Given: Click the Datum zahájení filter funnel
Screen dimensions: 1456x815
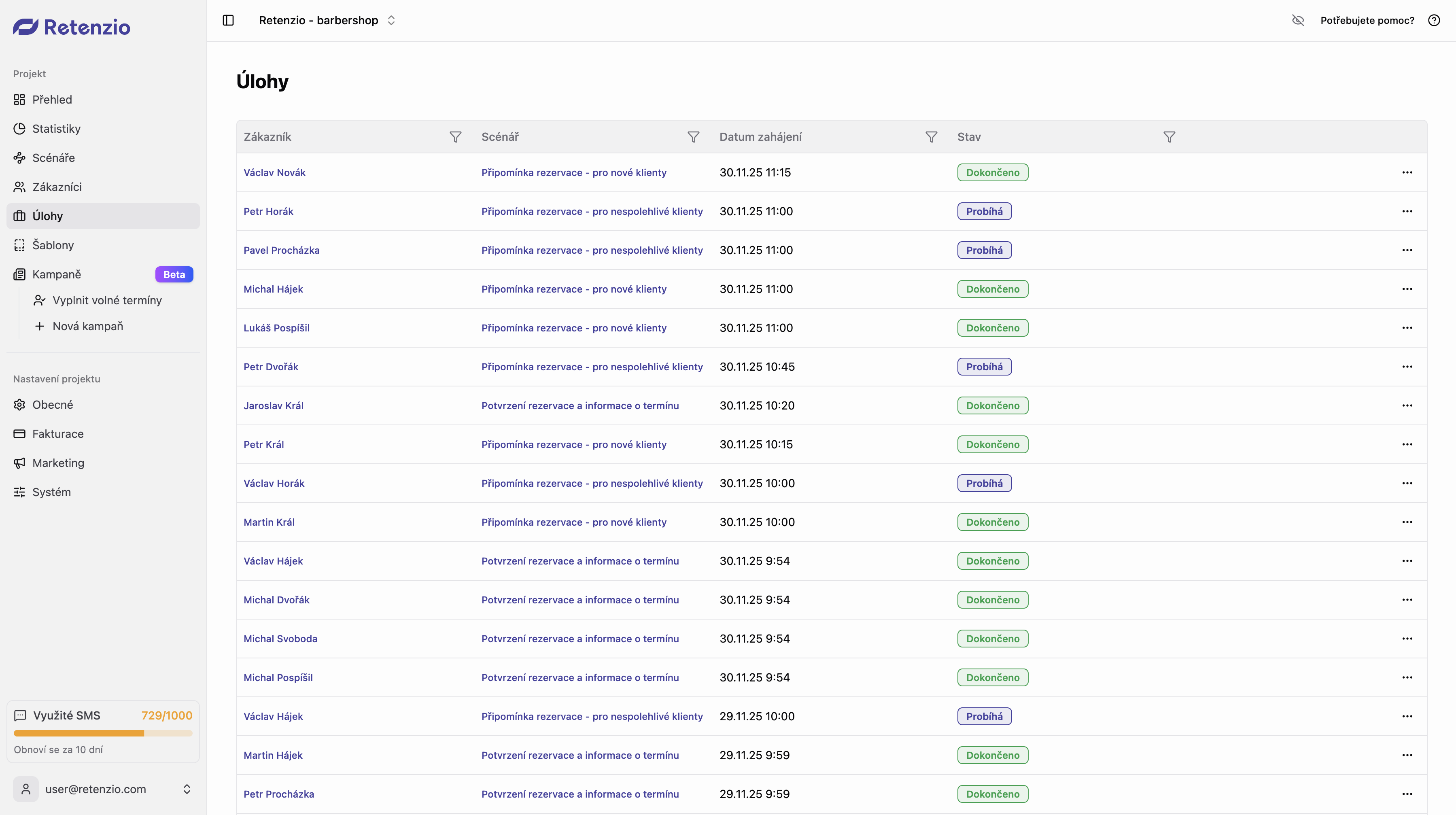Looking at the screenshot, I should (931, 137).
